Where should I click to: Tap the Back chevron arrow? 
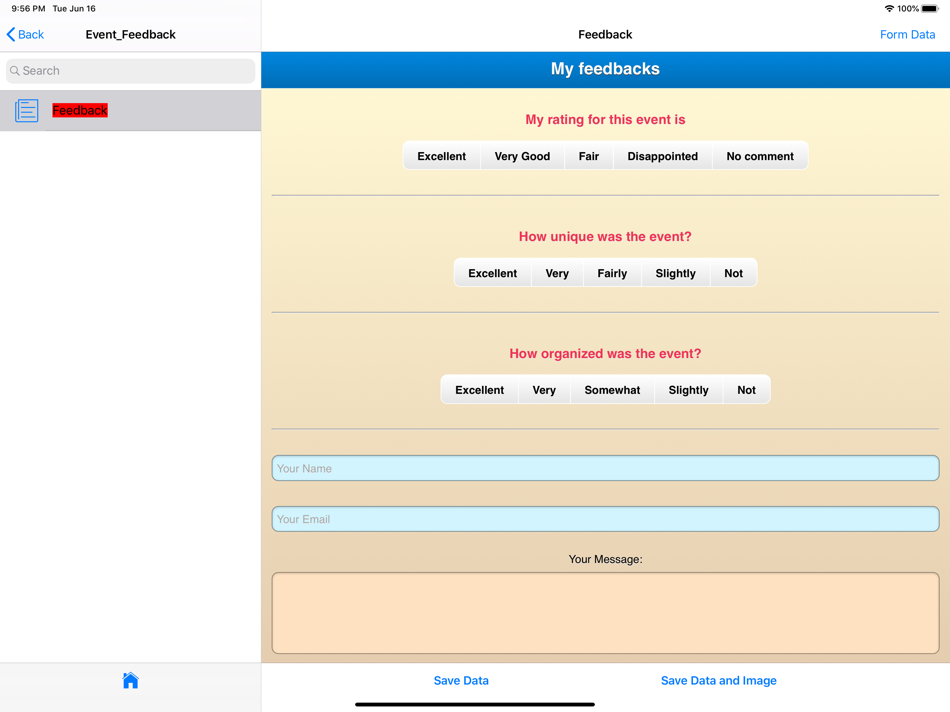(x=11, y=35)
